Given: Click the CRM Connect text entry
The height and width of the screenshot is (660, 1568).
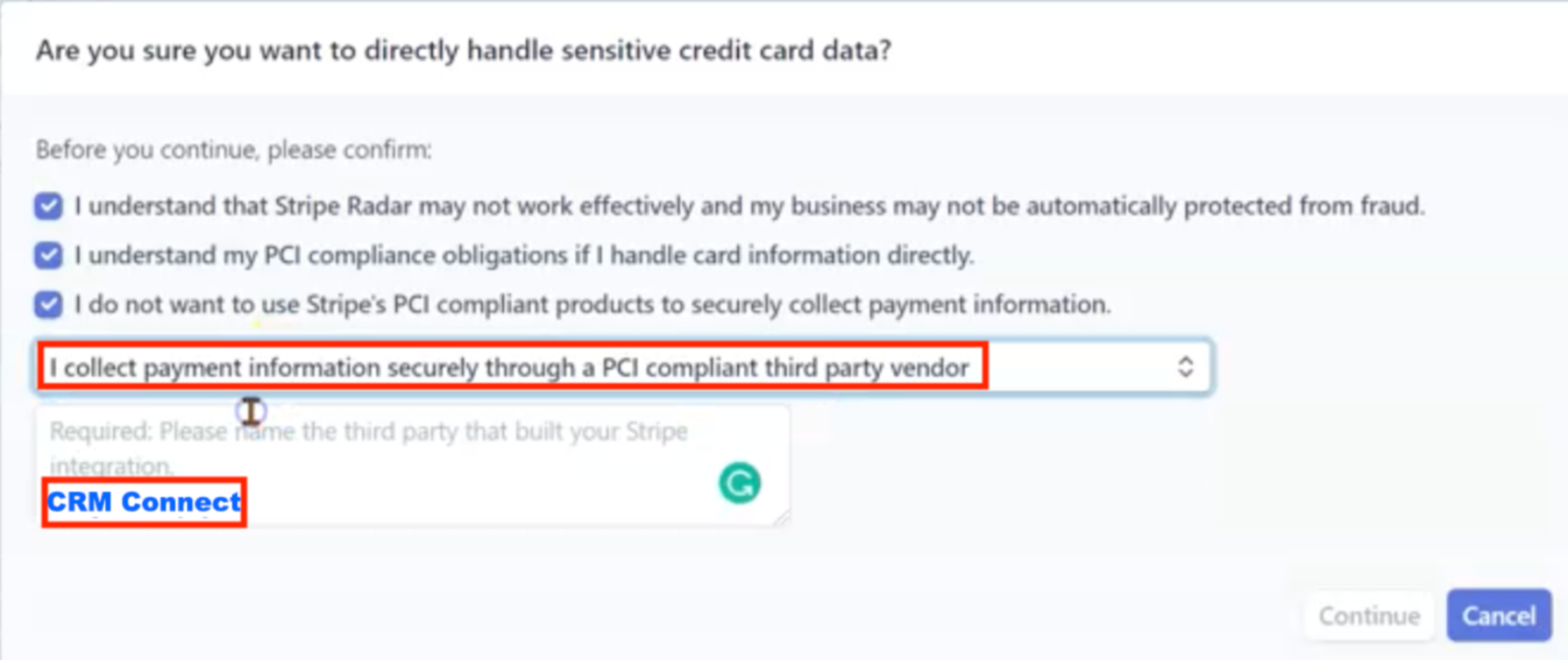Looking at the screenshot, I should [x=144, y=502].
